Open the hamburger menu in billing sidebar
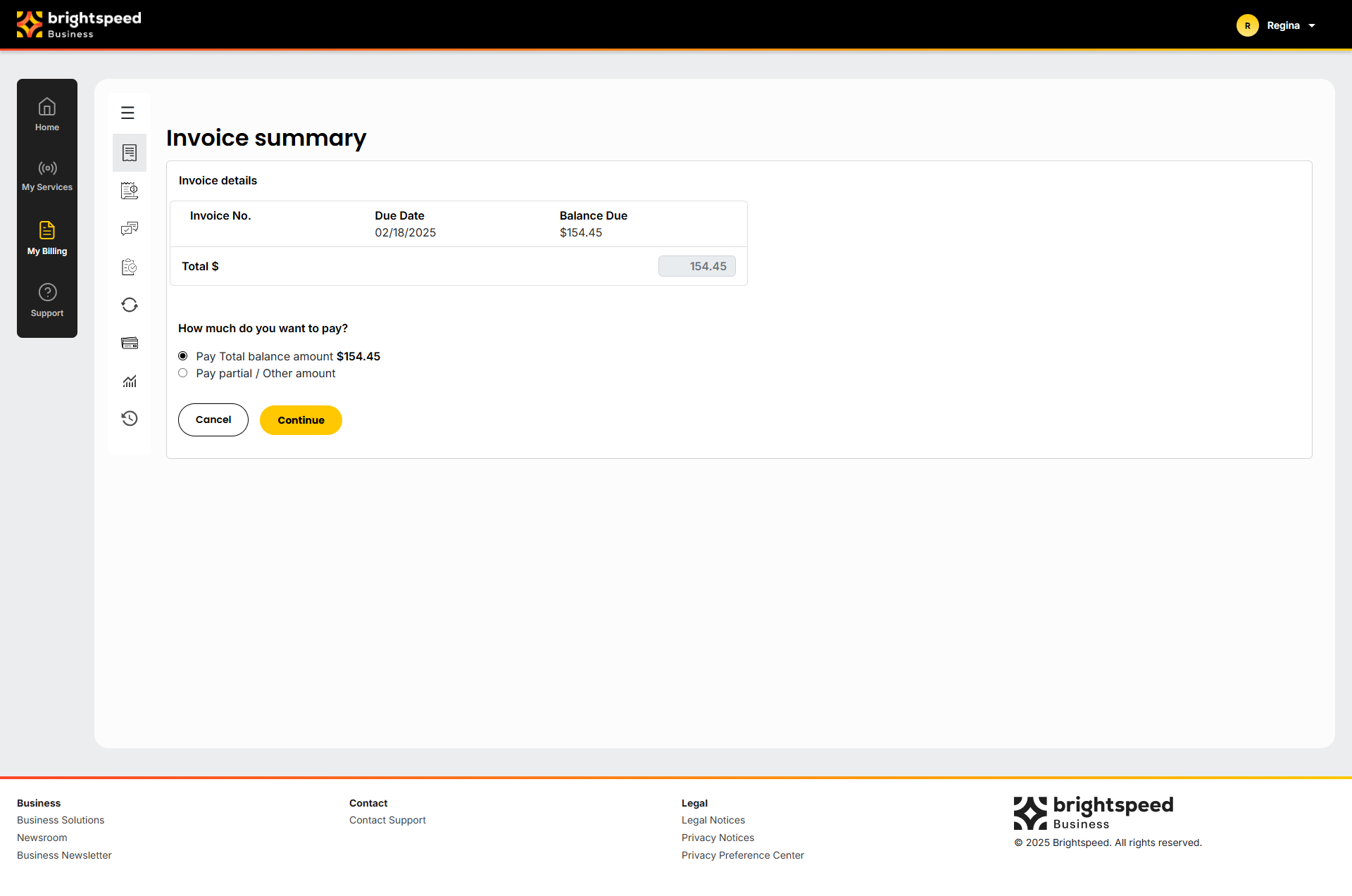The image size is (1352, 896). tap(127, 113)
